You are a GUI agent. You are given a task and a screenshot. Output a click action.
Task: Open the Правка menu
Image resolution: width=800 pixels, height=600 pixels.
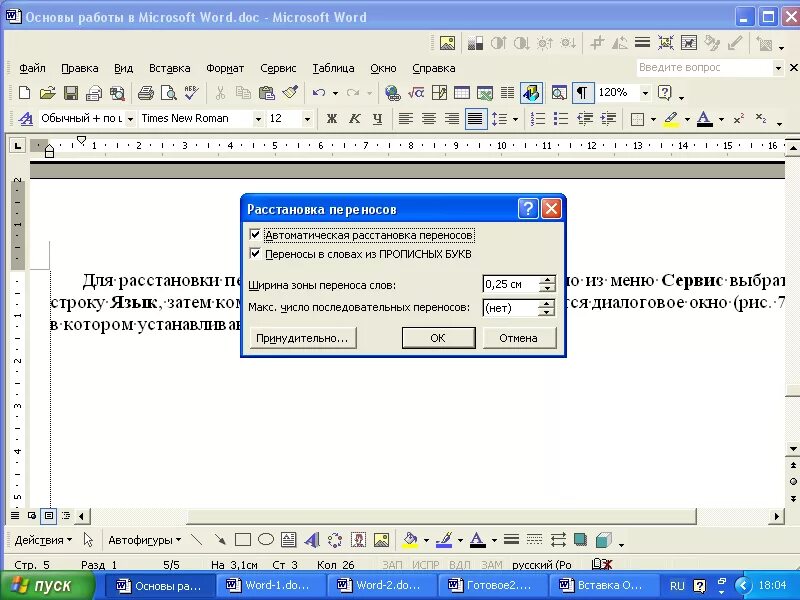[80, 68]
